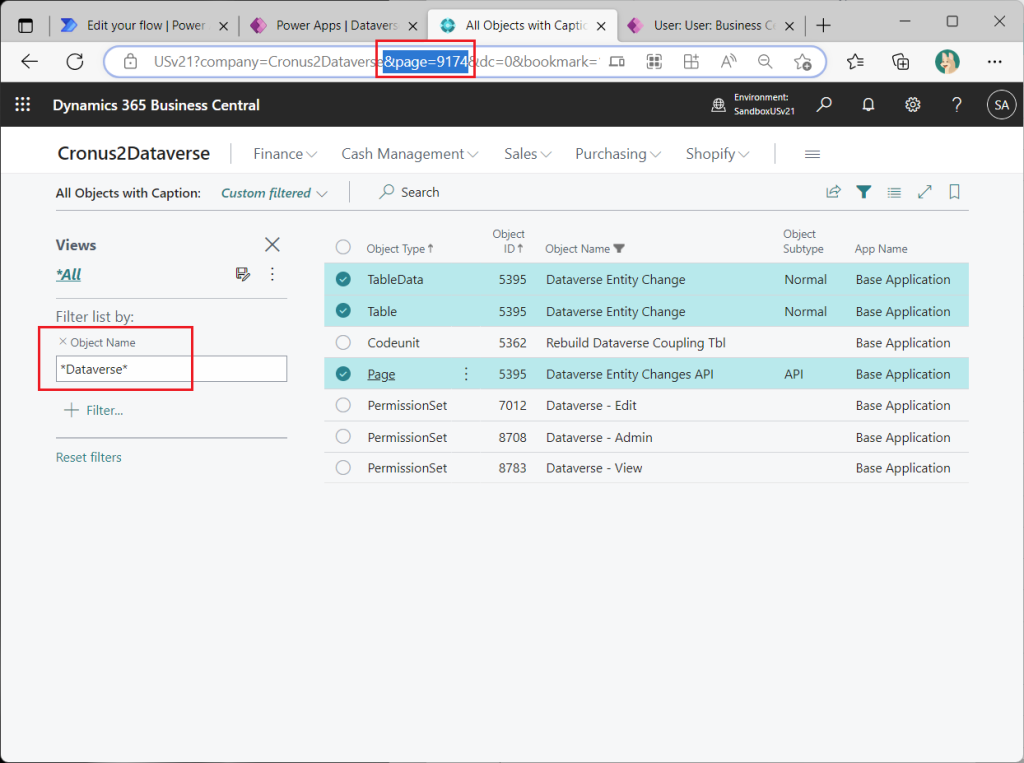
Task: Open more options for the All view
Action: [272, 274]
